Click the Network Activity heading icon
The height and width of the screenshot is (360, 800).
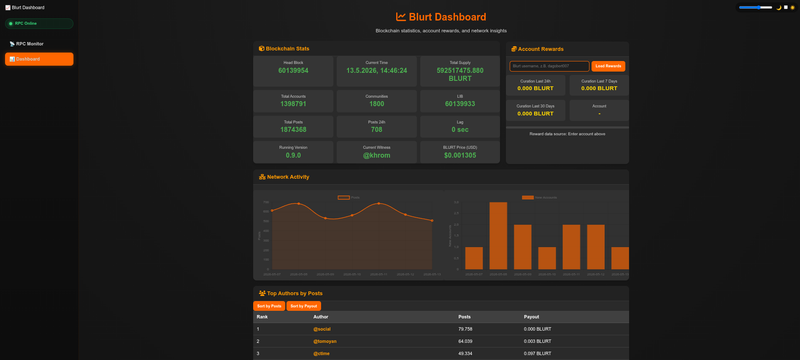point(262,177)
